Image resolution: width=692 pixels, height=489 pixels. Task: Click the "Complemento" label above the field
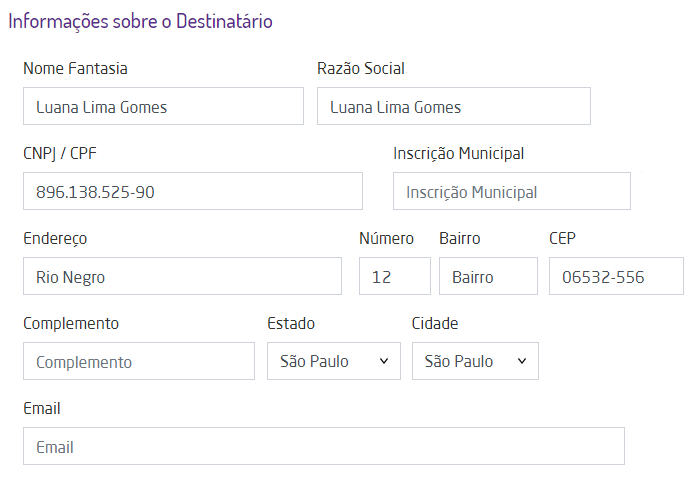tap(70, 323)
